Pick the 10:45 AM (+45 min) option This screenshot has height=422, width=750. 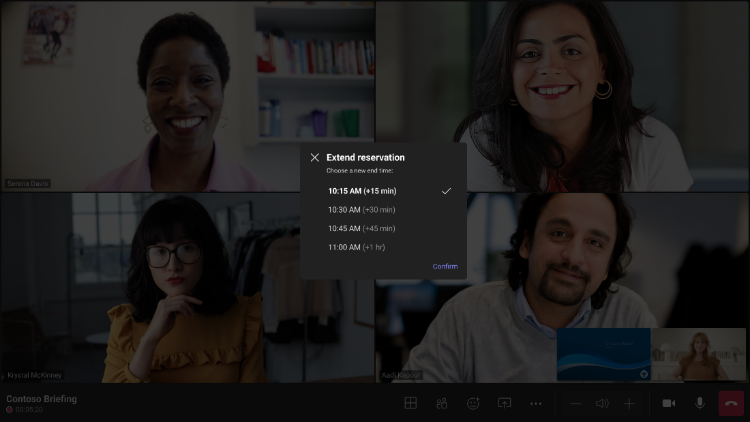383,228
